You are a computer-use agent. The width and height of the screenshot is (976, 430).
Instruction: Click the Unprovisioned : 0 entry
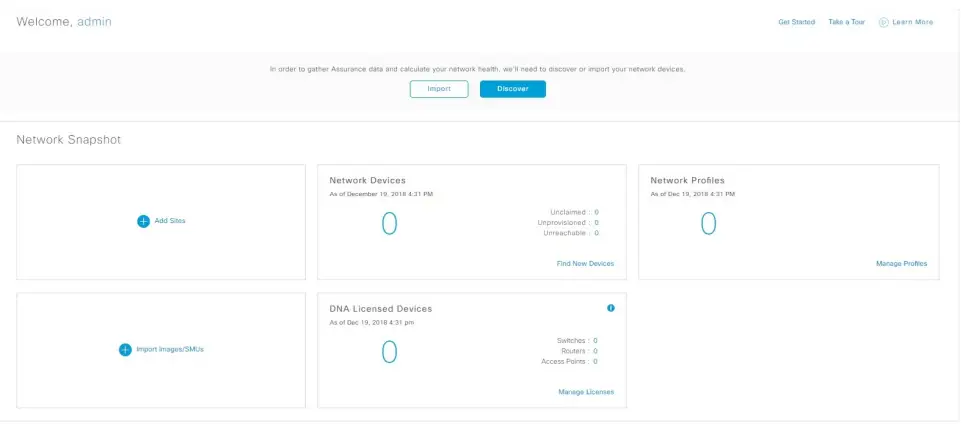[x=568, y=223]
